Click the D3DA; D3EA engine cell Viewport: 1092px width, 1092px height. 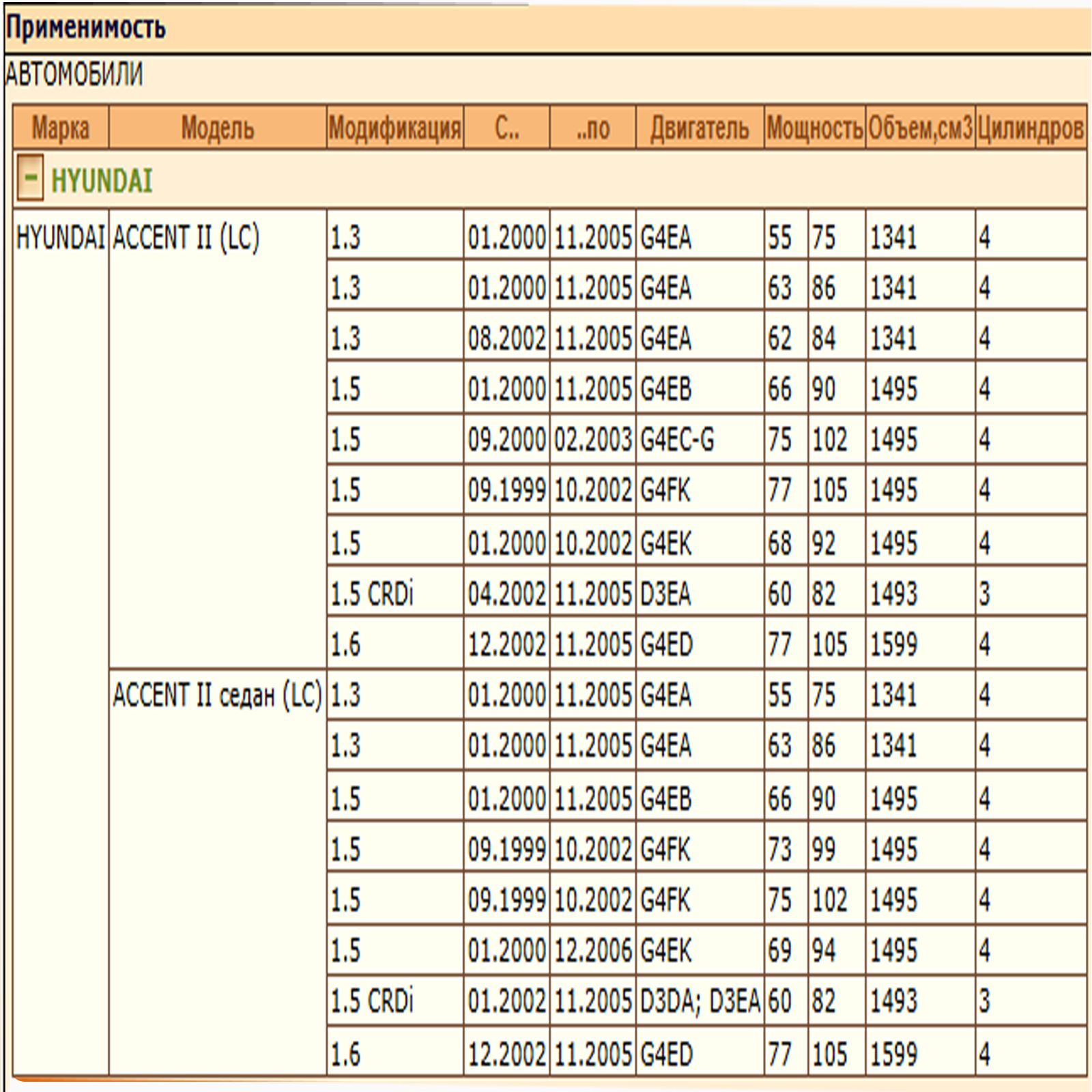(700, 1001)
